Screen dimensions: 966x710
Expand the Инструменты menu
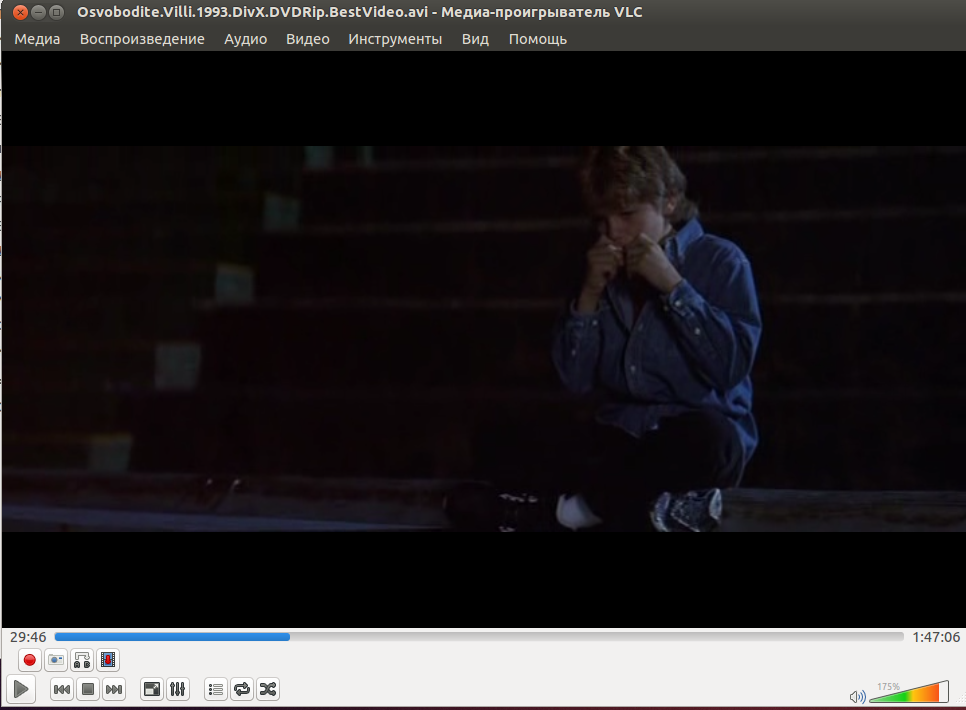395,39
